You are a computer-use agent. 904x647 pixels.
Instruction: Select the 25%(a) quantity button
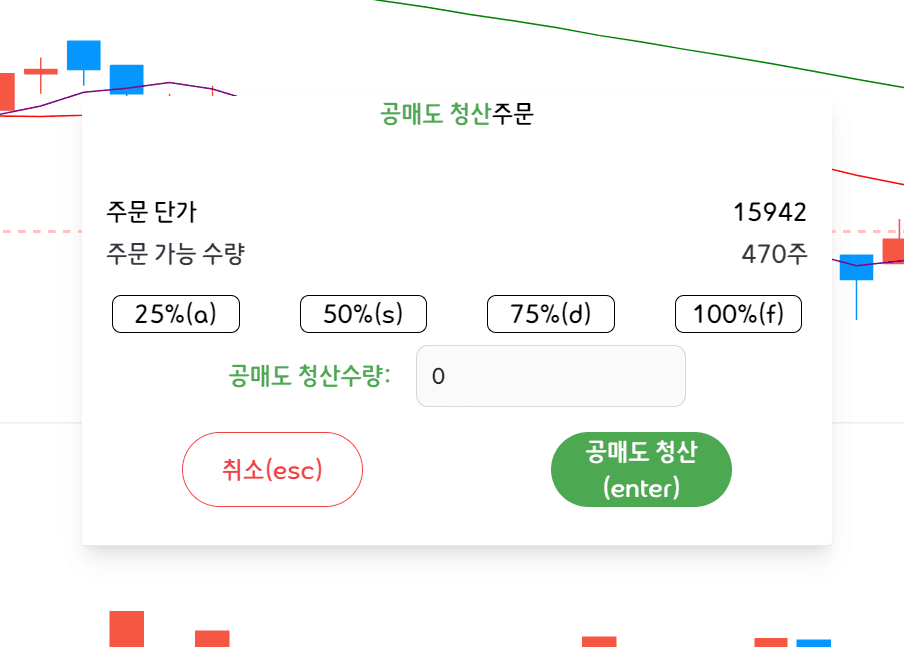click(x=176, y=314)
